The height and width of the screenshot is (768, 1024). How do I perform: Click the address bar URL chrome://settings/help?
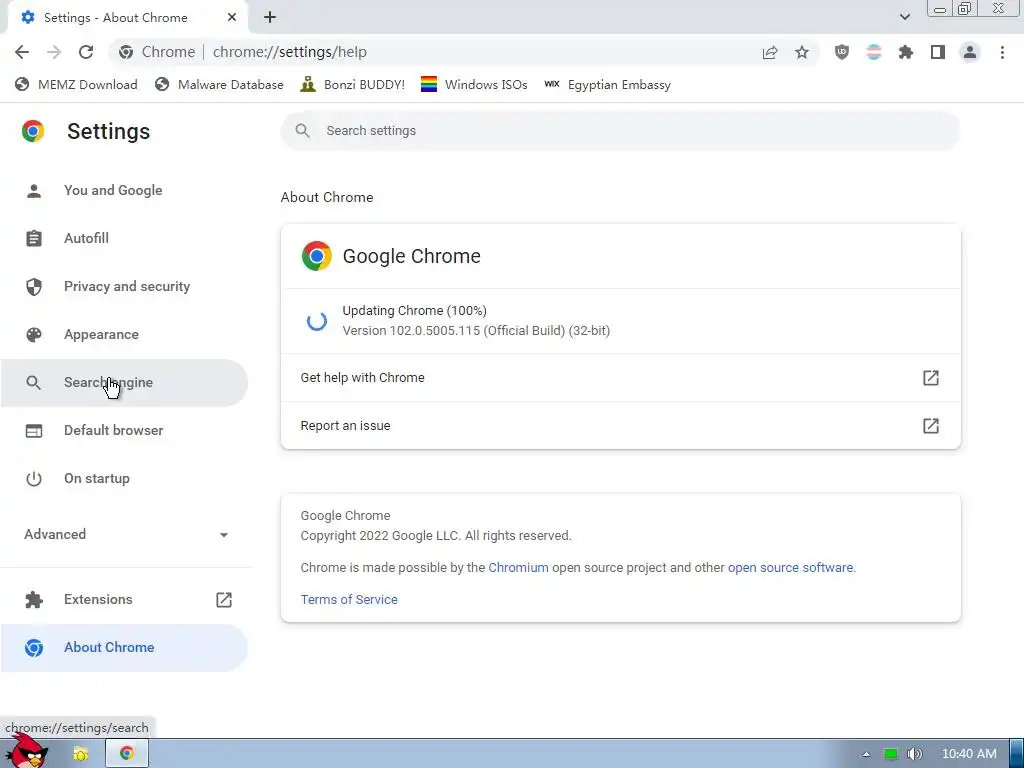point(290,52)
